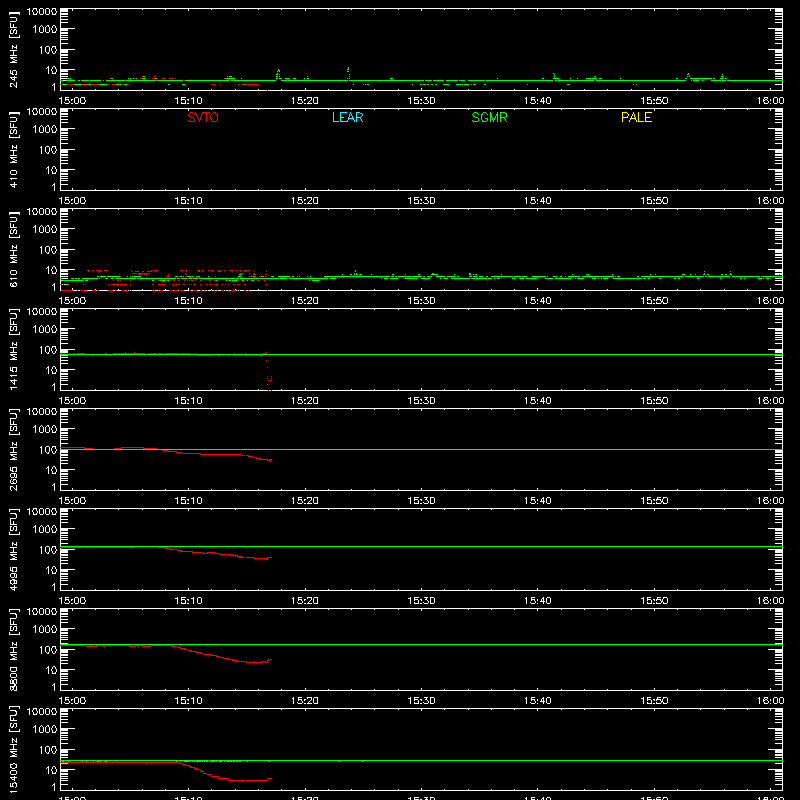Select the 1415 MHz [SFU] axis title

[x=13, y=349]
